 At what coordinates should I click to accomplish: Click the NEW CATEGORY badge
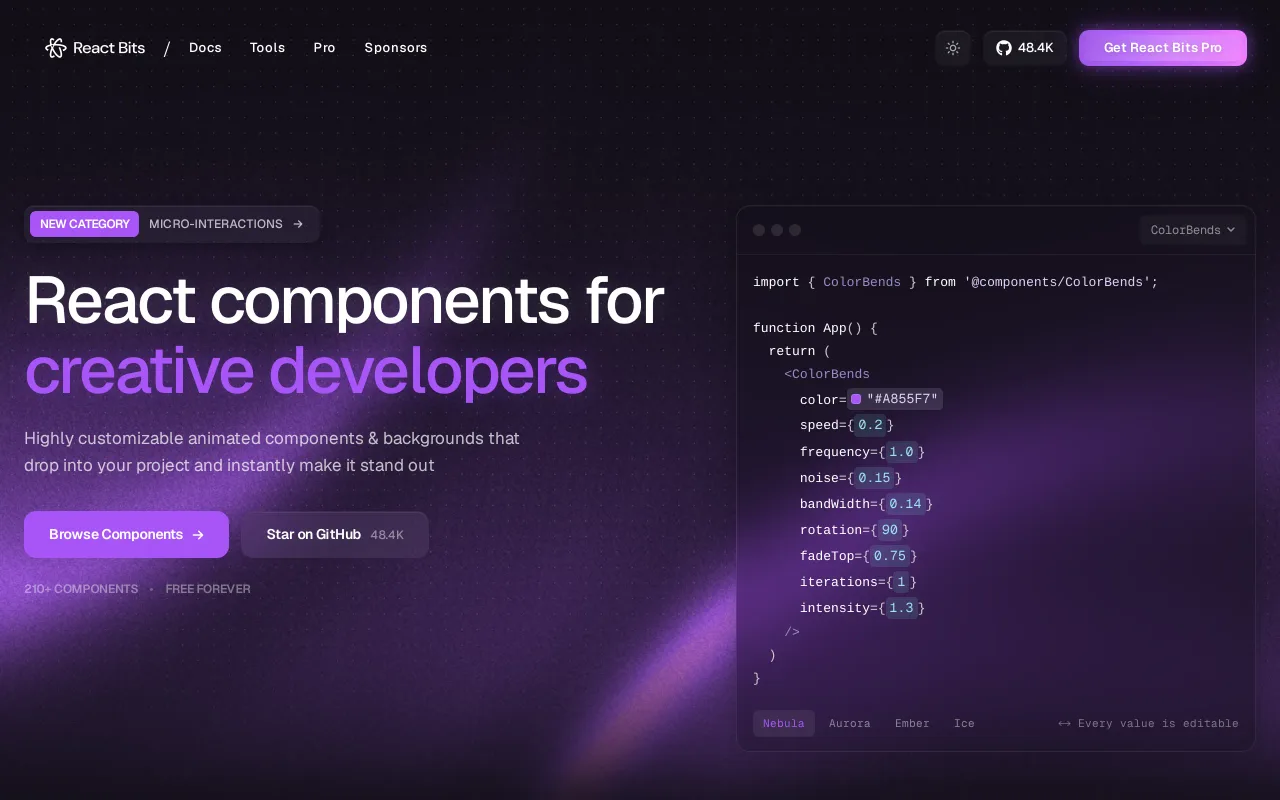point(84,224)
